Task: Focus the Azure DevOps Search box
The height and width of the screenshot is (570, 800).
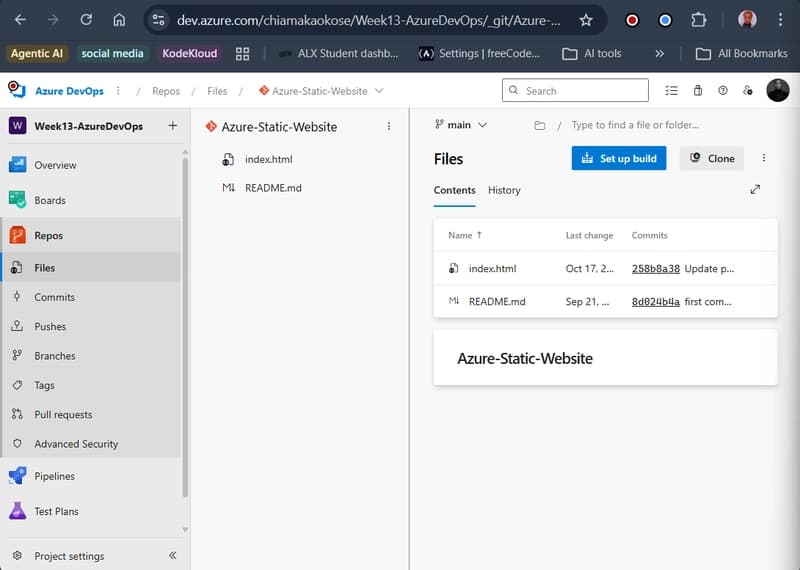Action: click(x=575, y=90)
